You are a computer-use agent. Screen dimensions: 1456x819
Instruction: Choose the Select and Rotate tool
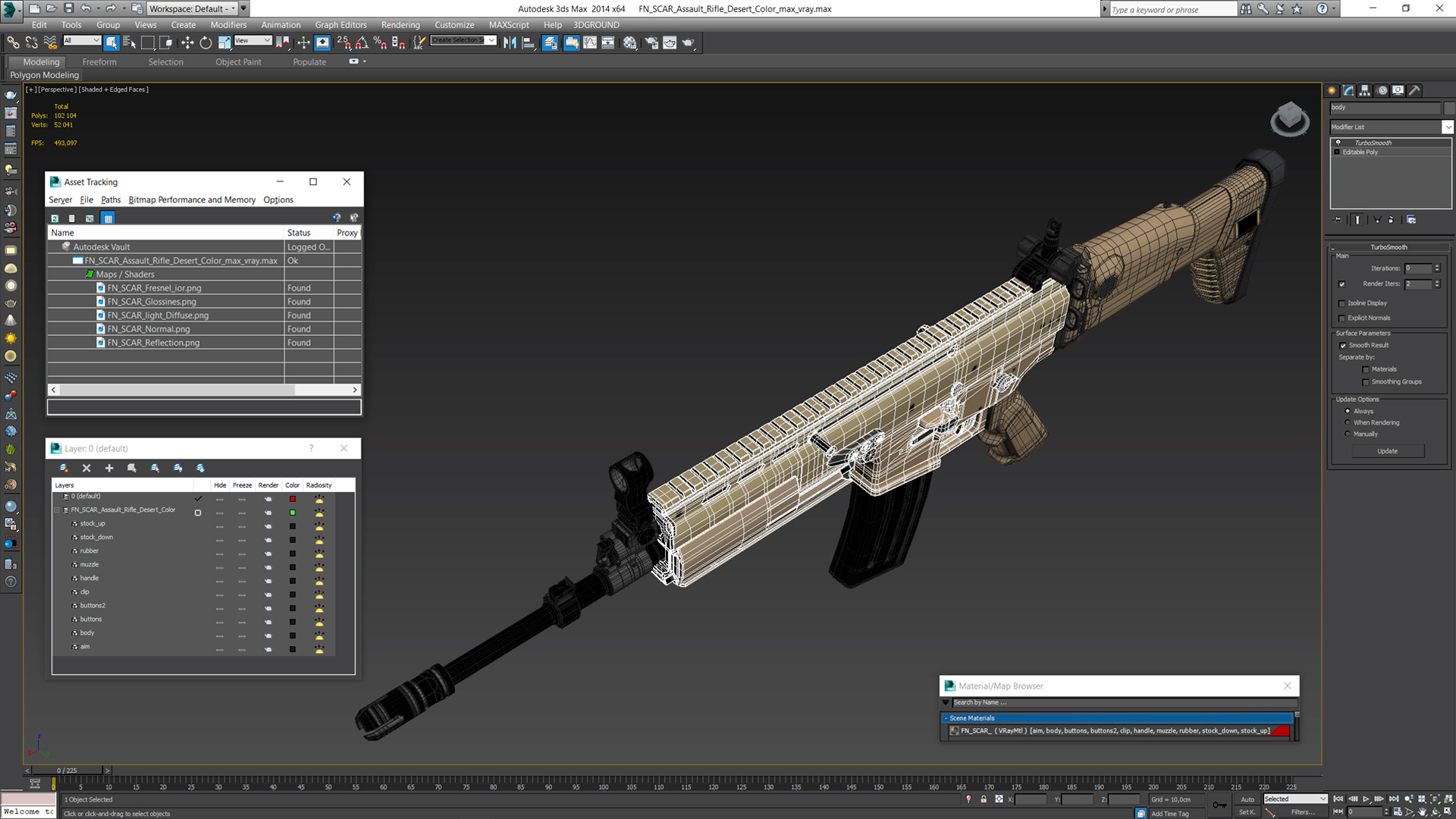click(206, 42)
